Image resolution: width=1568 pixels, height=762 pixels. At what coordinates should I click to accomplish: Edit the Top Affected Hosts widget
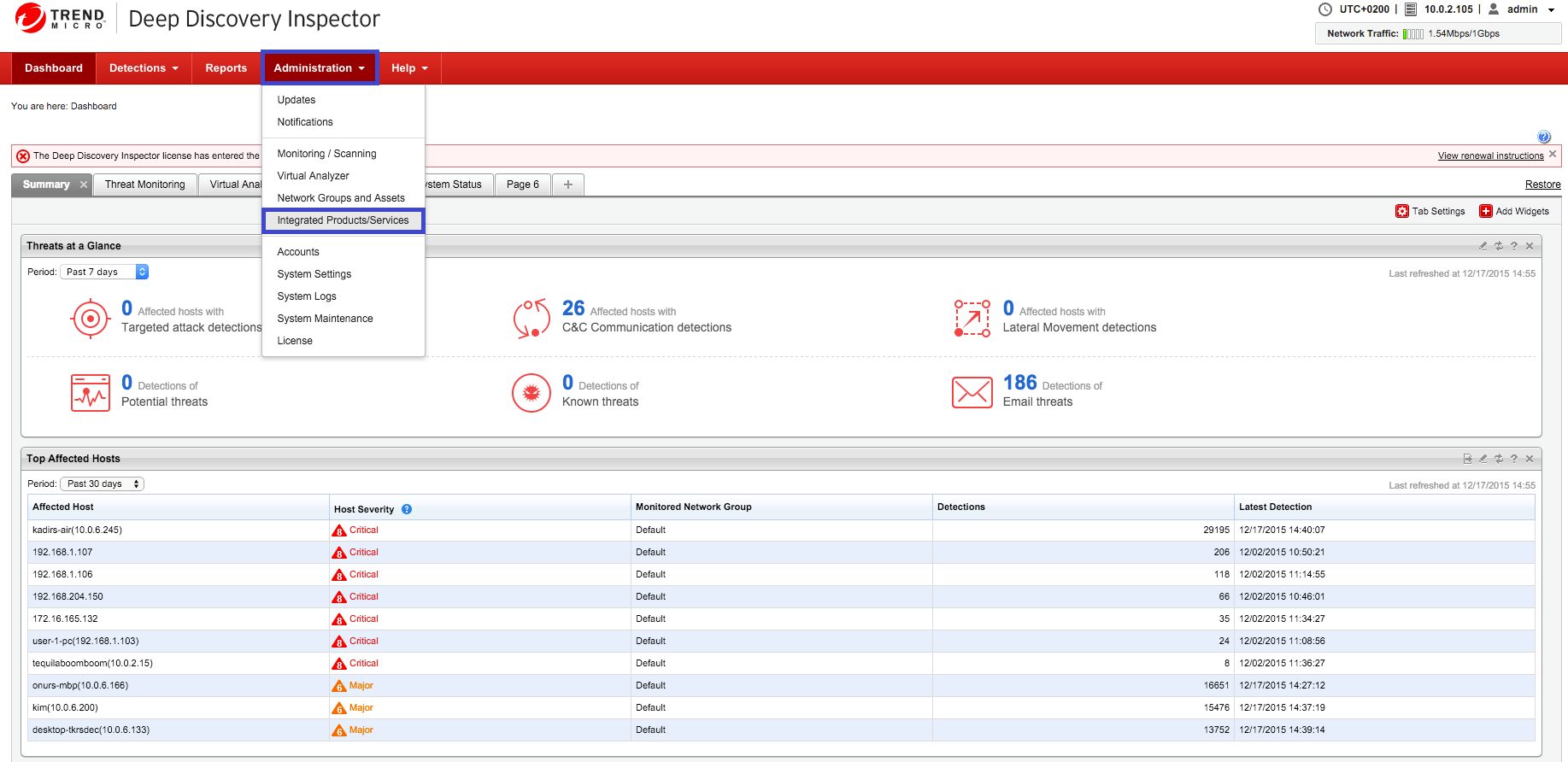[x=1483, y=459]
